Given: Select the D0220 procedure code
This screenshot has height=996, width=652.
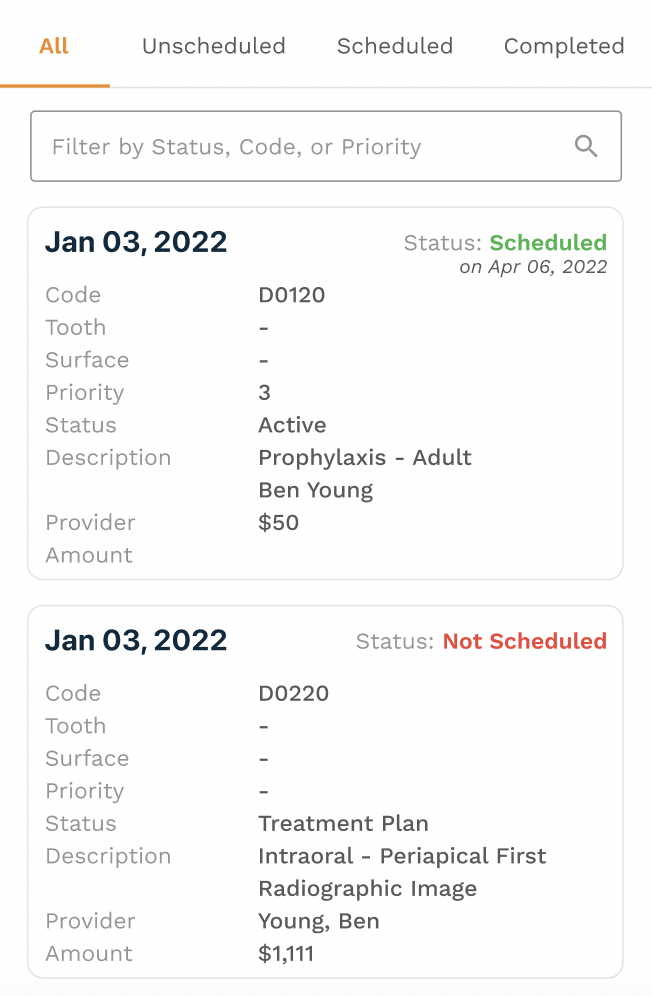Looking at the screenshot, I should coord(294,693).
